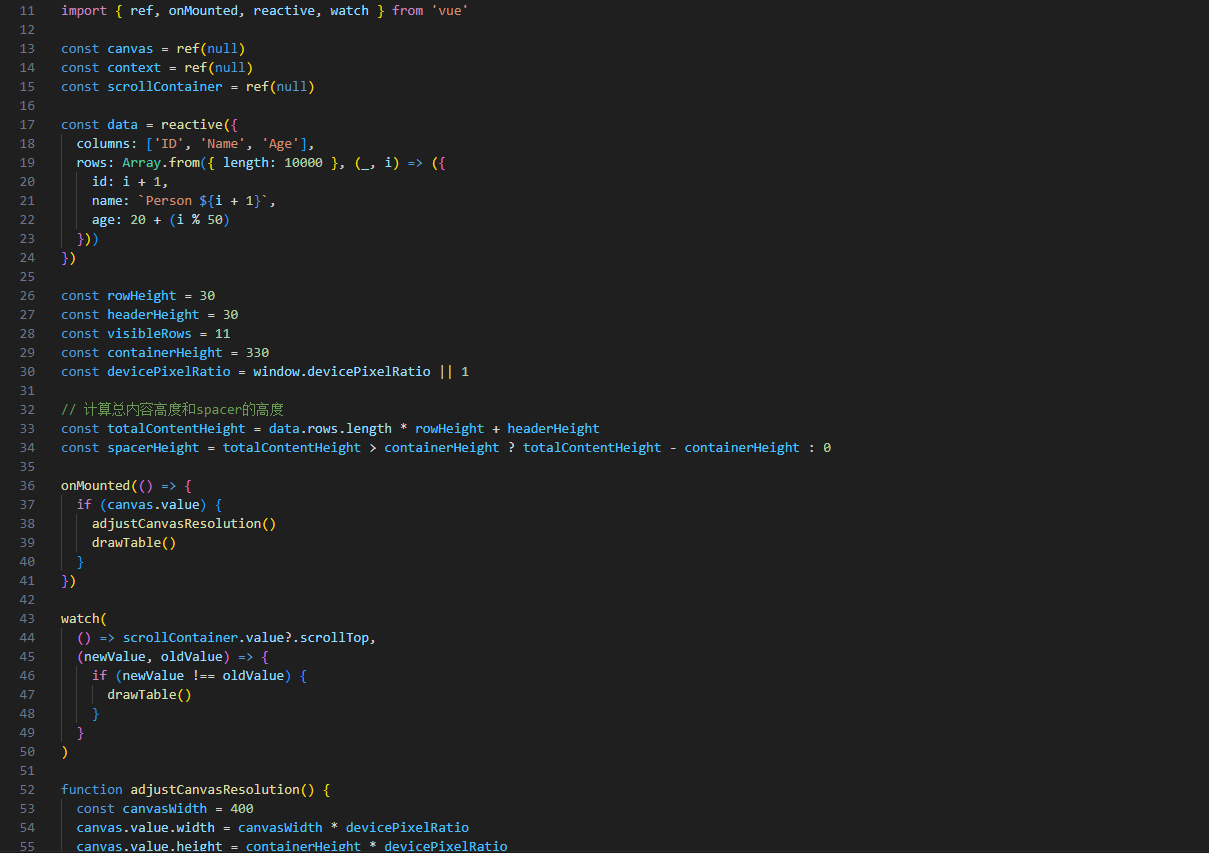The height and width of the screenshot is (853, 1209).
Task: Click 'Array' in the rows definition
Action: coord(142,162)
